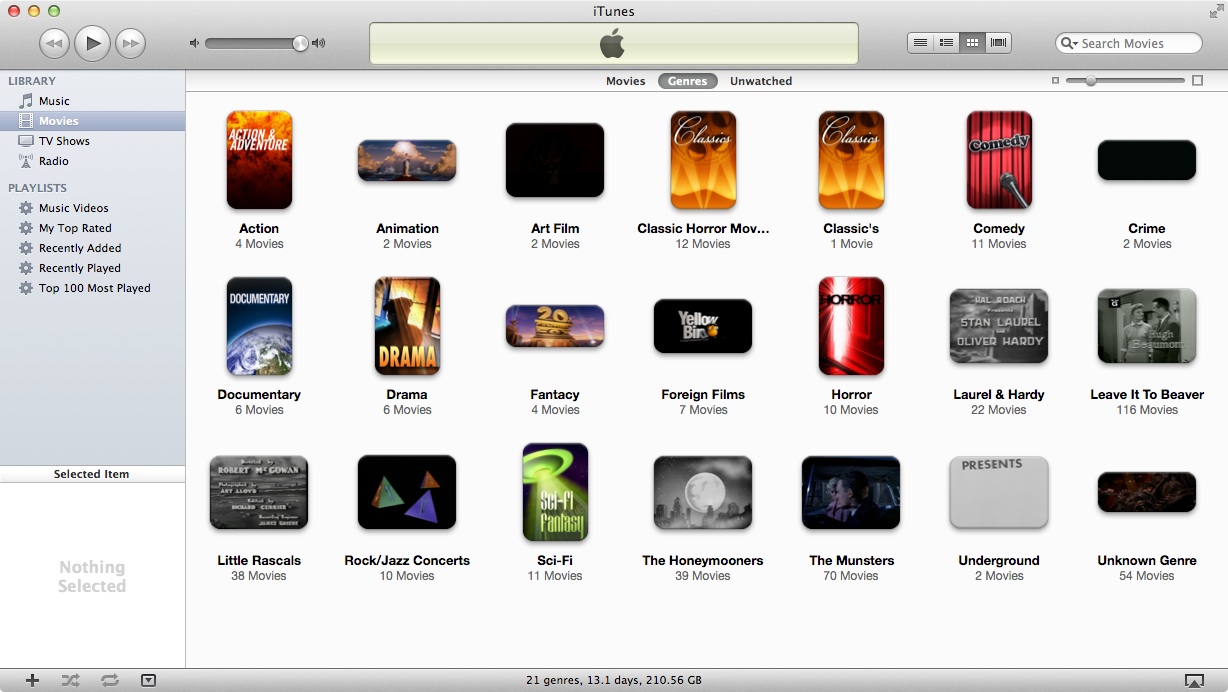Open the Documentary genre artwork
Image resolution: width=1228 pixels, height=692 pixels.
259,326
